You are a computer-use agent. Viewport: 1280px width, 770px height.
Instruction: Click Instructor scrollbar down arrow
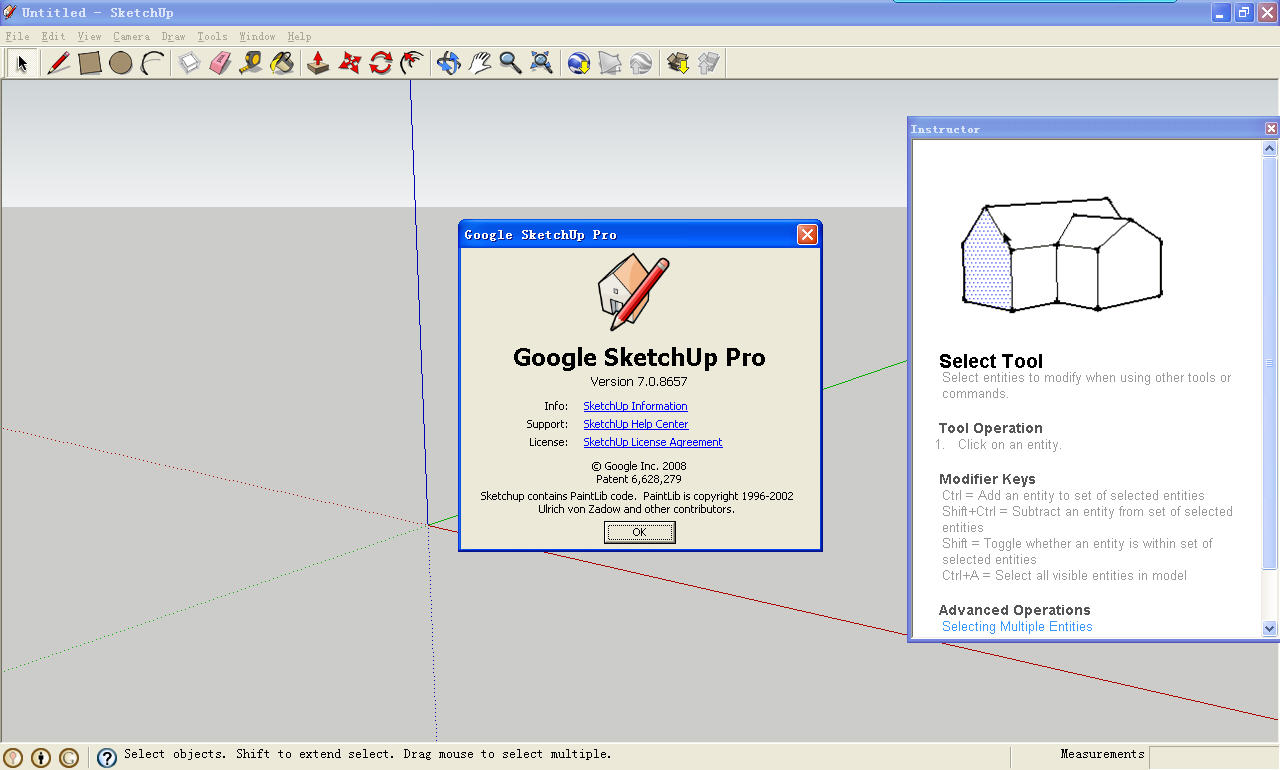pos(1270,629)
